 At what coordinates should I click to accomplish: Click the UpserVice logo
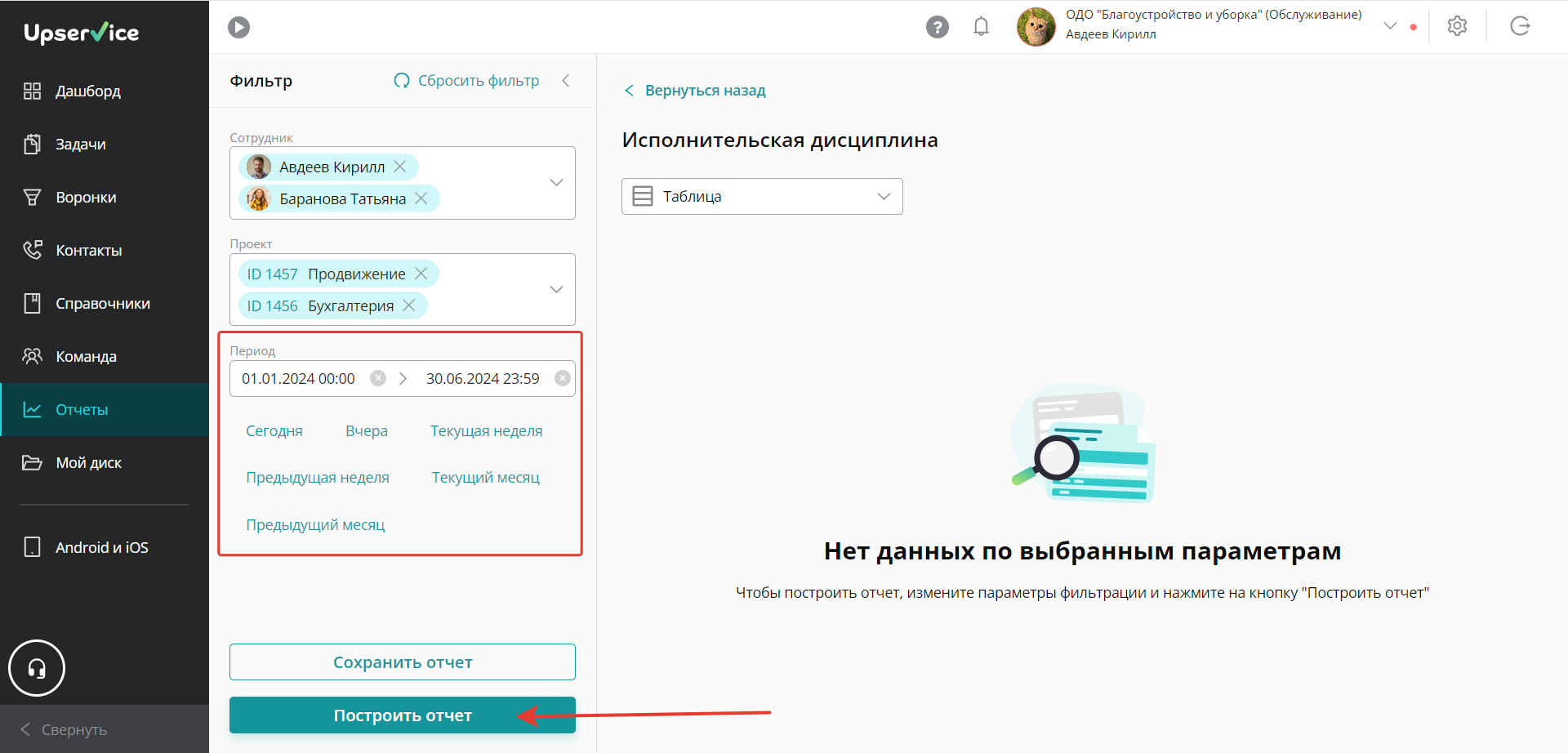(x=82, y=33)
